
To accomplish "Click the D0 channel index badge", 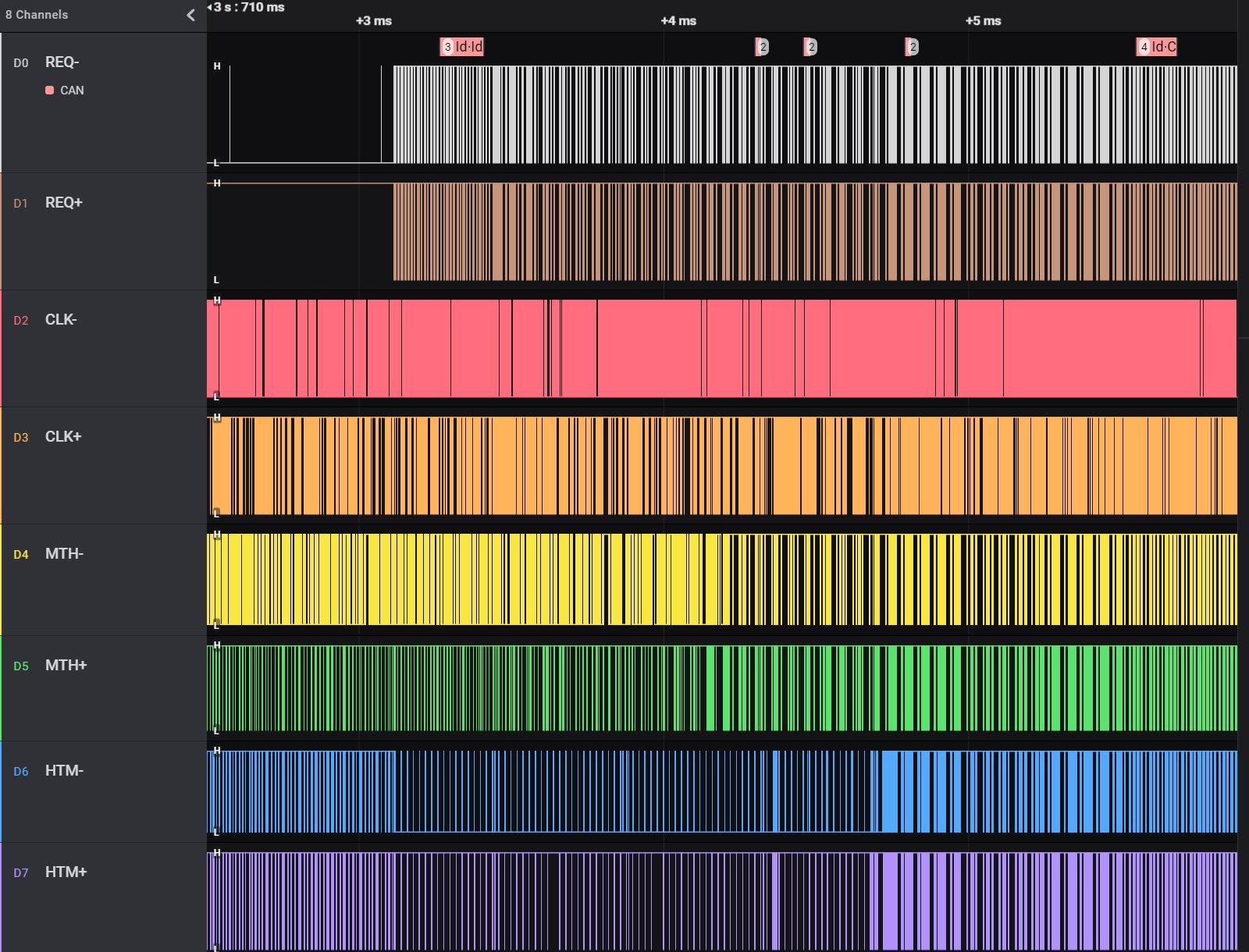I will [x=21, y=63].
